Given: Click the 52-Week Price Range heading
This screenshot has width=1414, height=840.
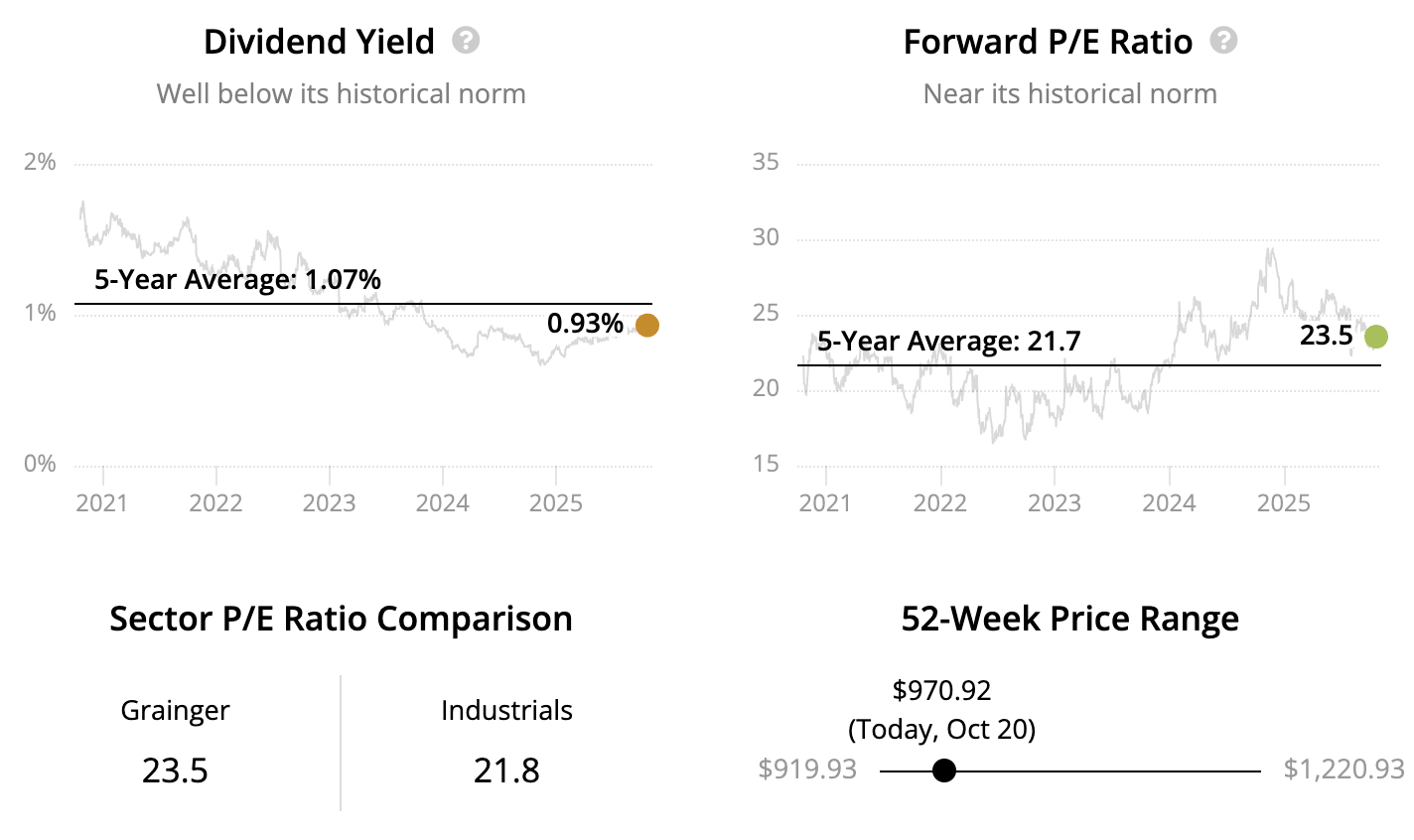Looking at the screenshot, I should [x=1069, y=619].
